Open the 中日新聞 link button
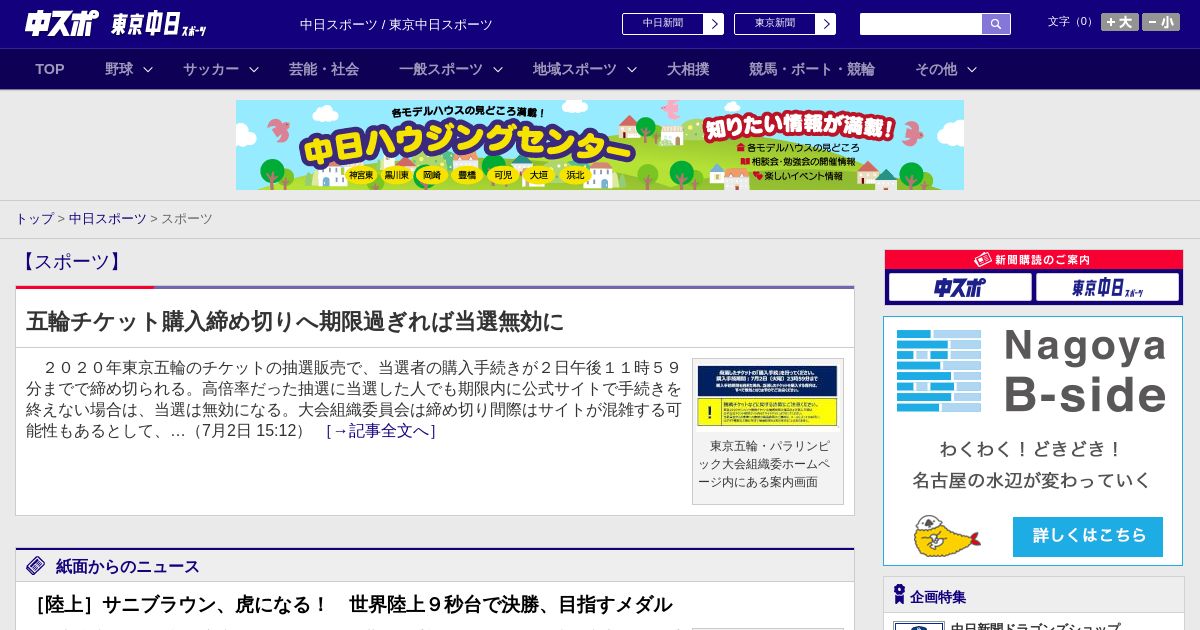The width and height of the screenshot is (1200, 630). (x=663, y=24)
